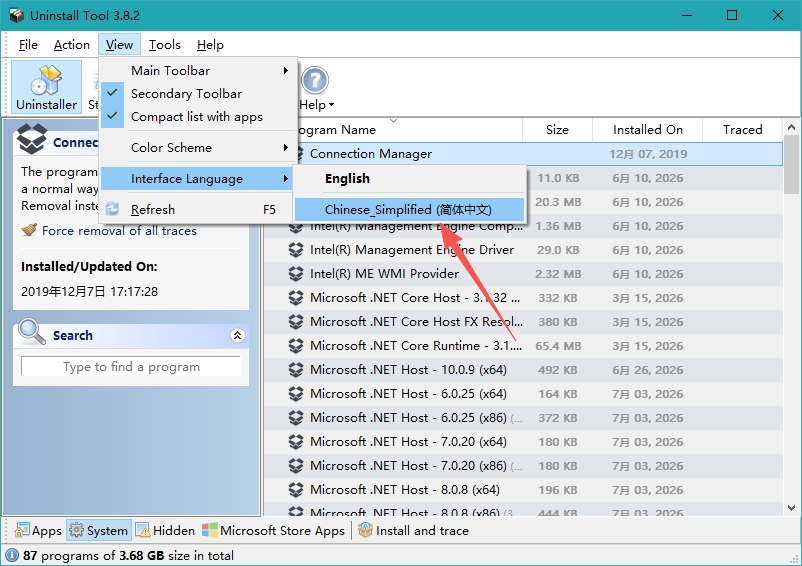Toggle Secondary Toolbar option

[x=198, y=94]
